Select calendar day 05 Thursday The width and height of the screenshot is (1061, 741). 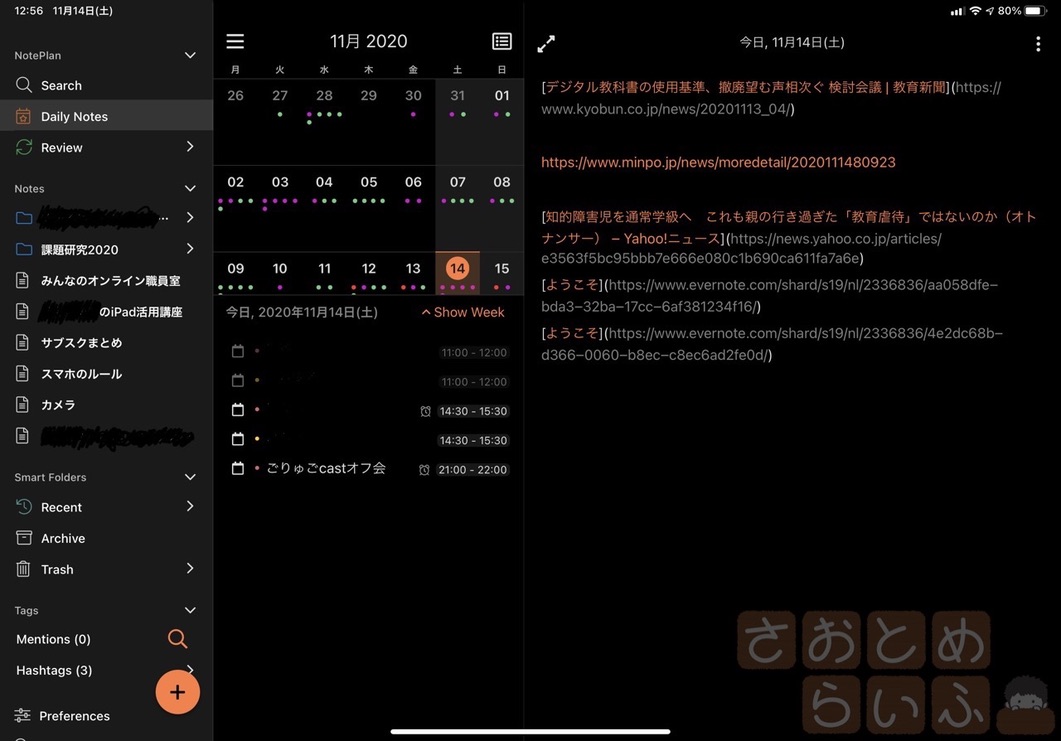click(369, 182)
